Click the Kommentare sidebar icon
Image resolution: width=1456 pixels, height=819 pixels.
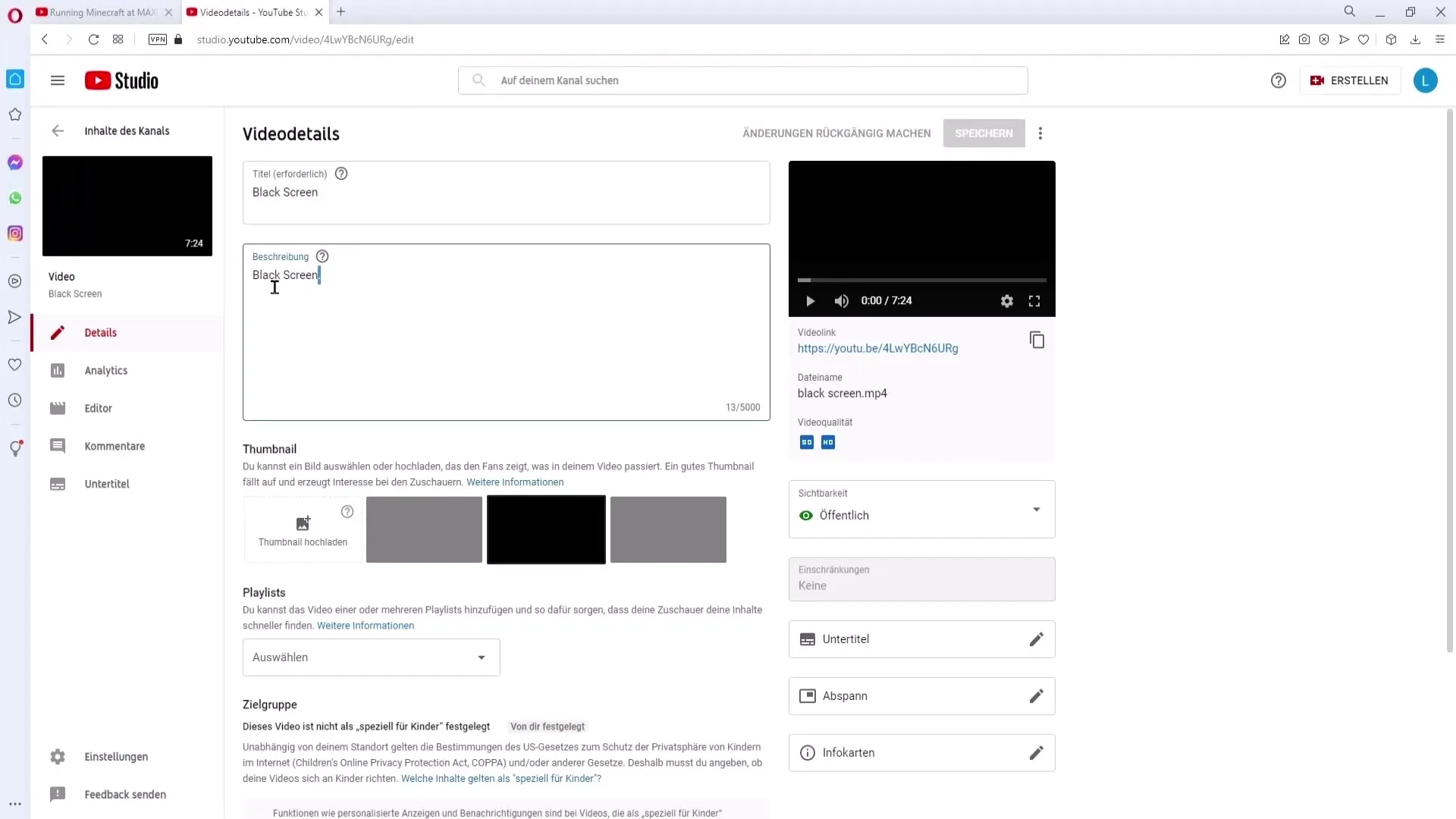[x=58, y=446]
